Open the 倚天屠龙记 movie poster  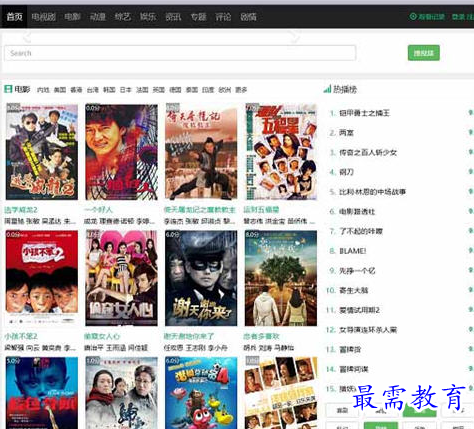tap(201, 152)
